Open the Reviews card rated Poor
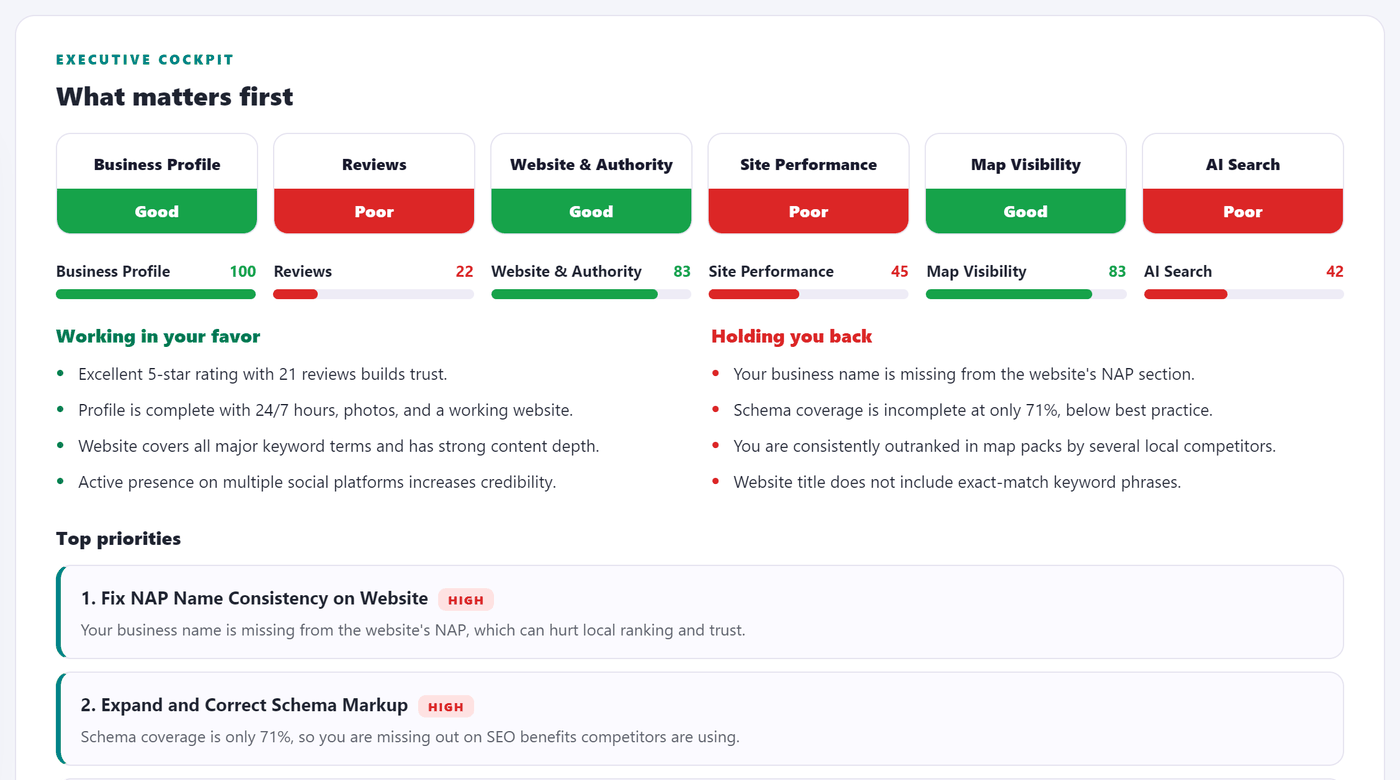1400x780 pixels. [374, 184]
